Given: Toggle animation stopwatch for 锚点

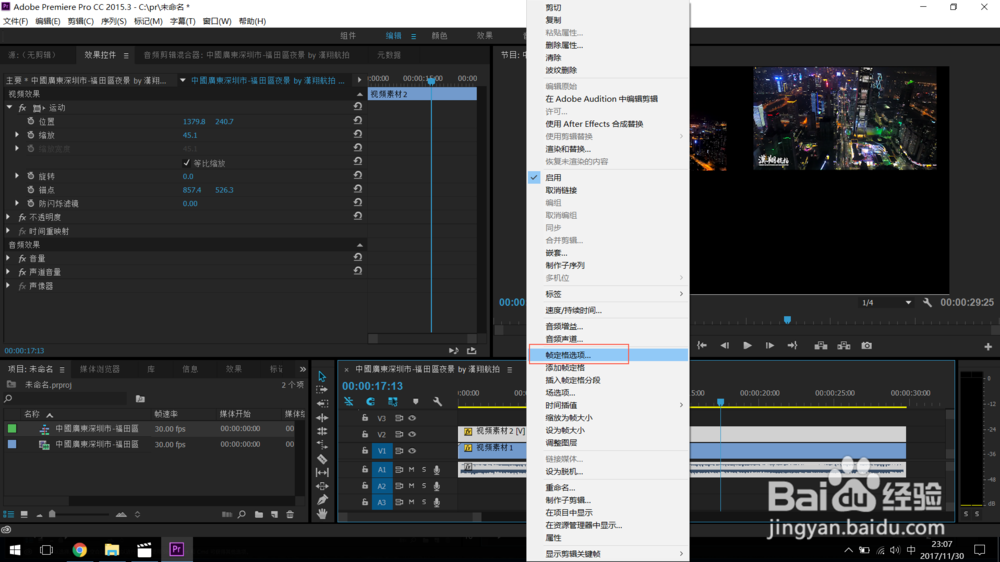Looking at the screenshot, I should [x=31, y=189].
